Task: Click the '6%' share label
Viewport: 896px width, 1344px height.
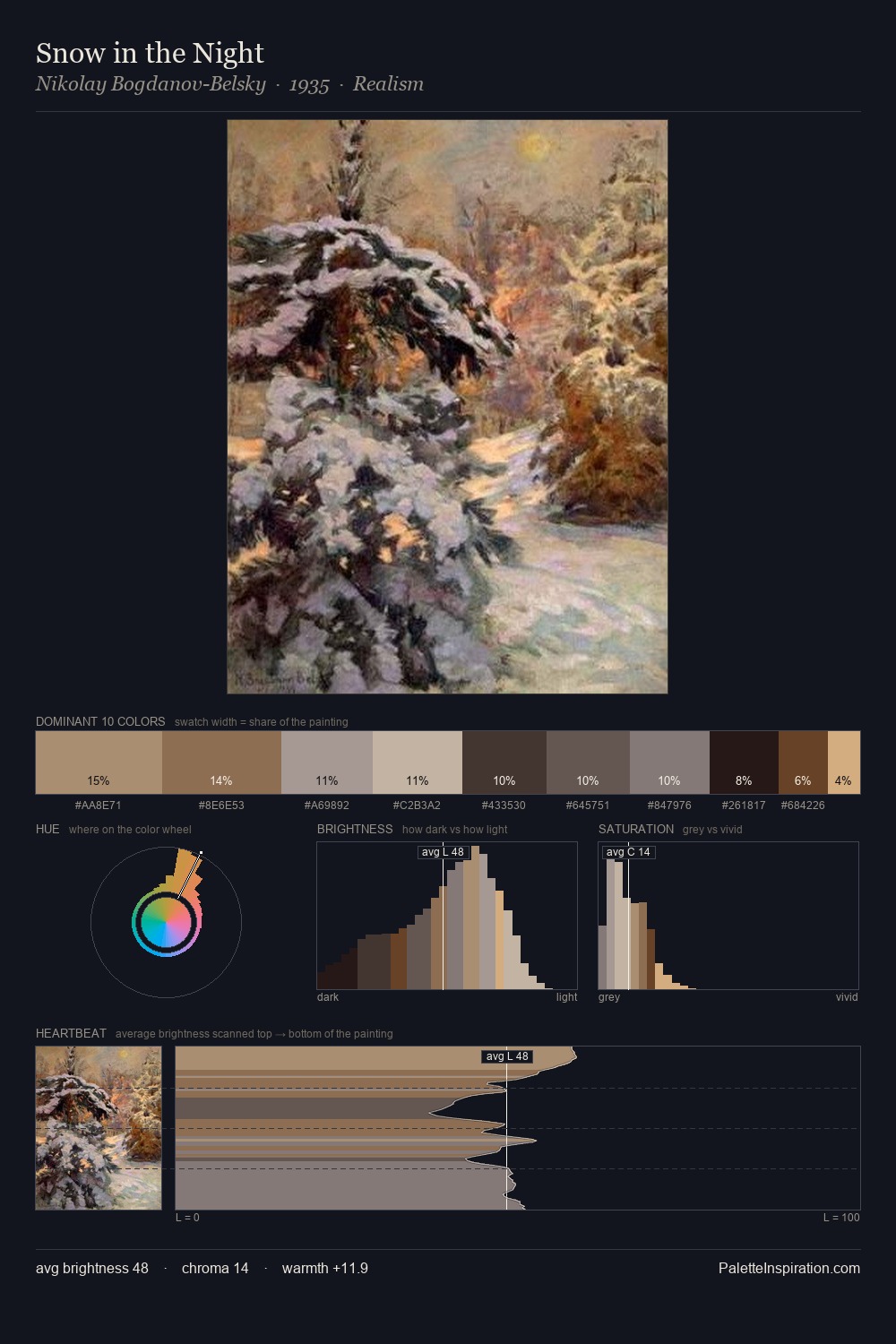Action: point(803,780)
